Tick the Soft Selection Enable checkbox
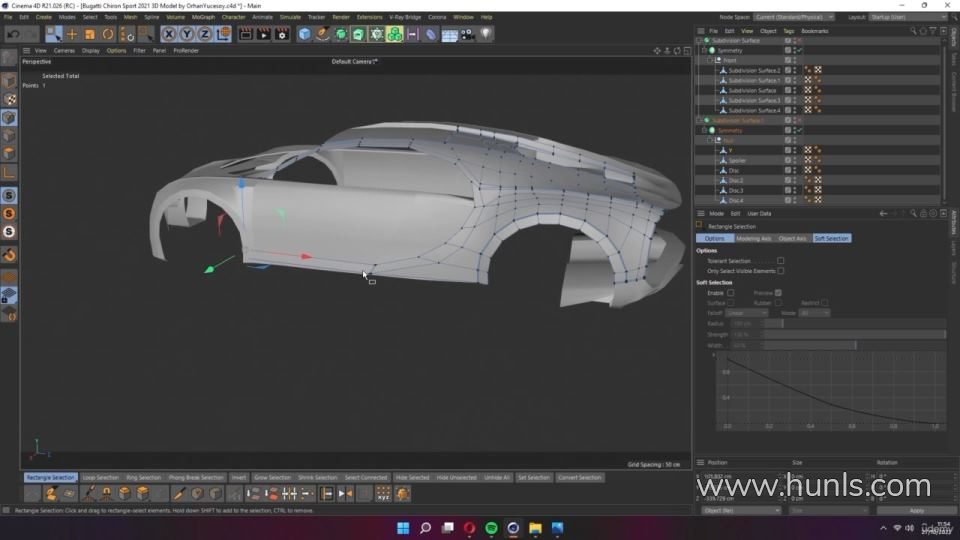 730,293
